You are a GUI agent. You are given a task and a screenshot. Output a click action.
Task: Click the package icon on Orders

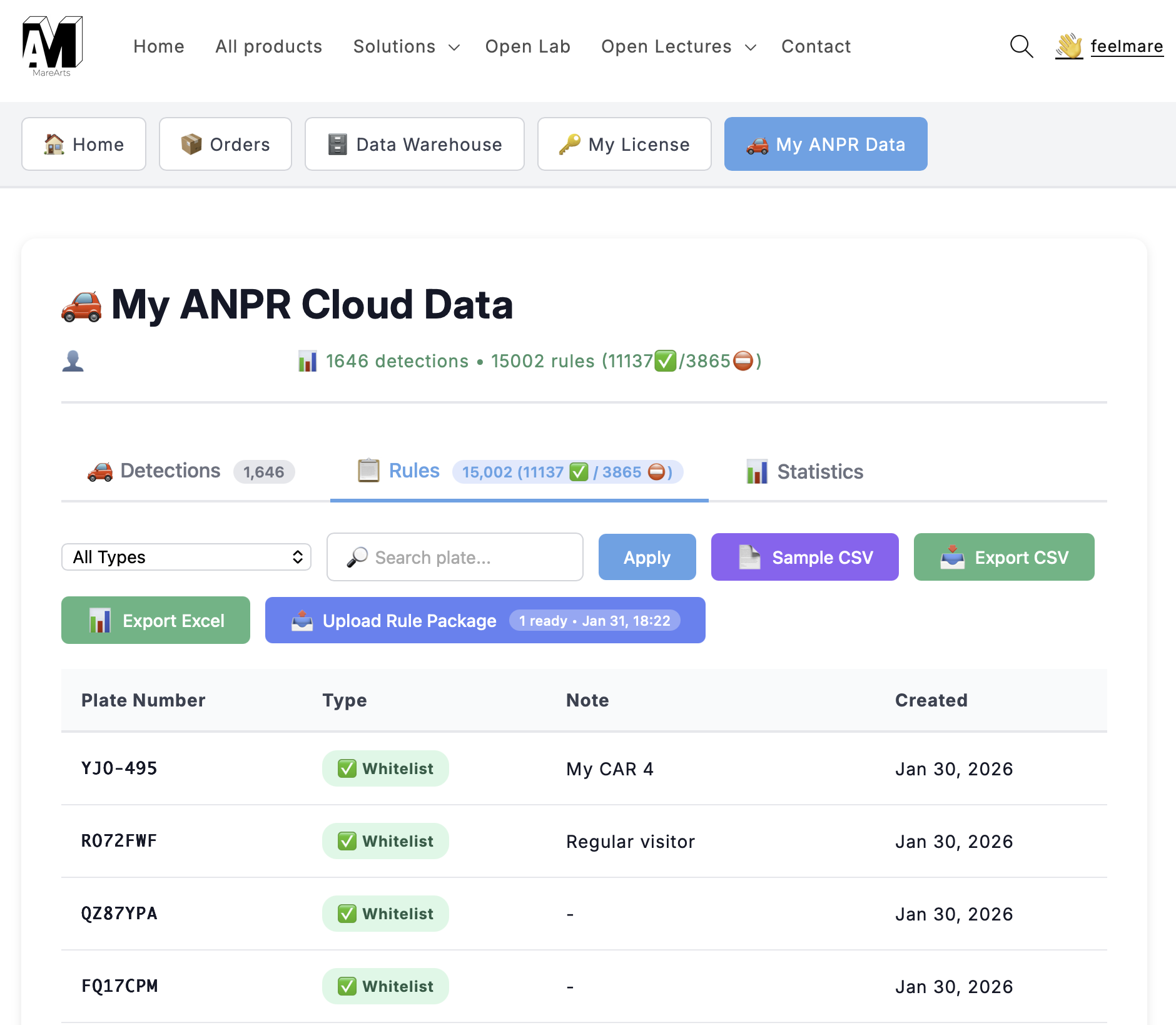tap(191, 145)
